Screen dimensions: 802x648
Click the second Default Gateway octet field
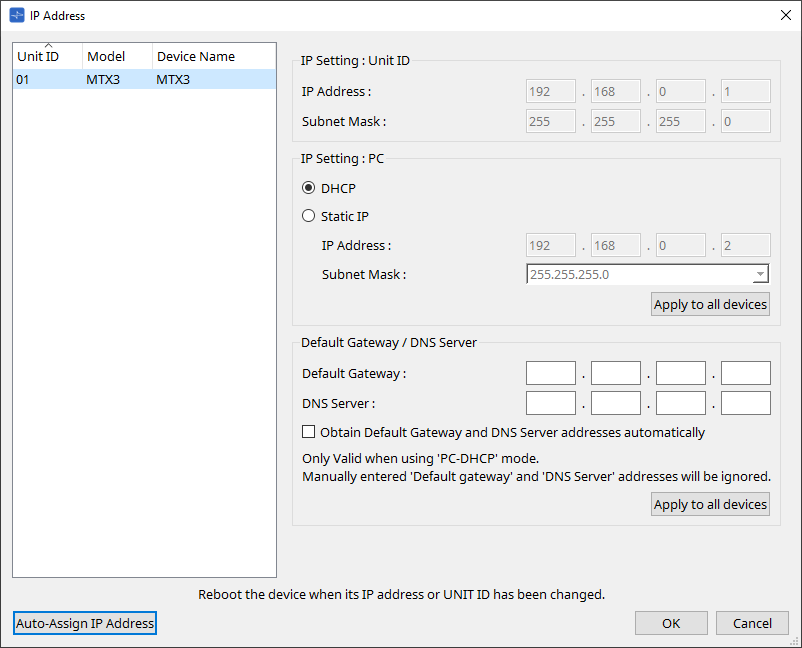tap(615, 374)
